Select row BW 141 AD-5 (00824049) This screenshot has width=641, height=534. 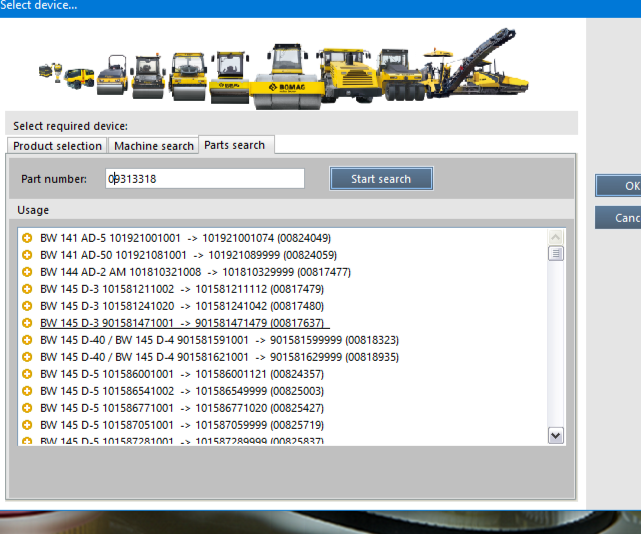(x=185, y=238)
